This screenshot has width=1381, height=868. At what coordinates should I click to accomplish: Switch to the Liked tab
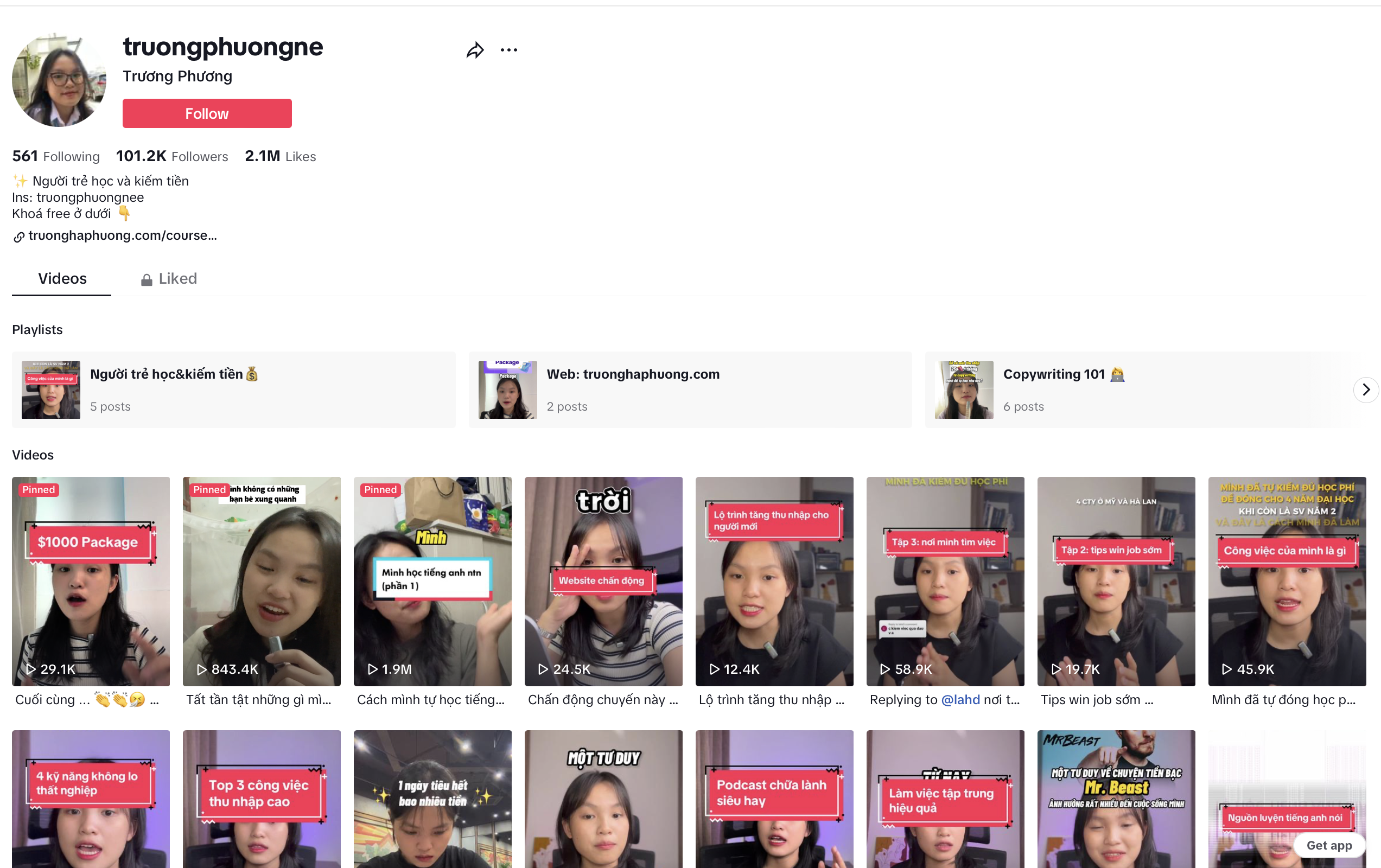[x=177, y=279]
